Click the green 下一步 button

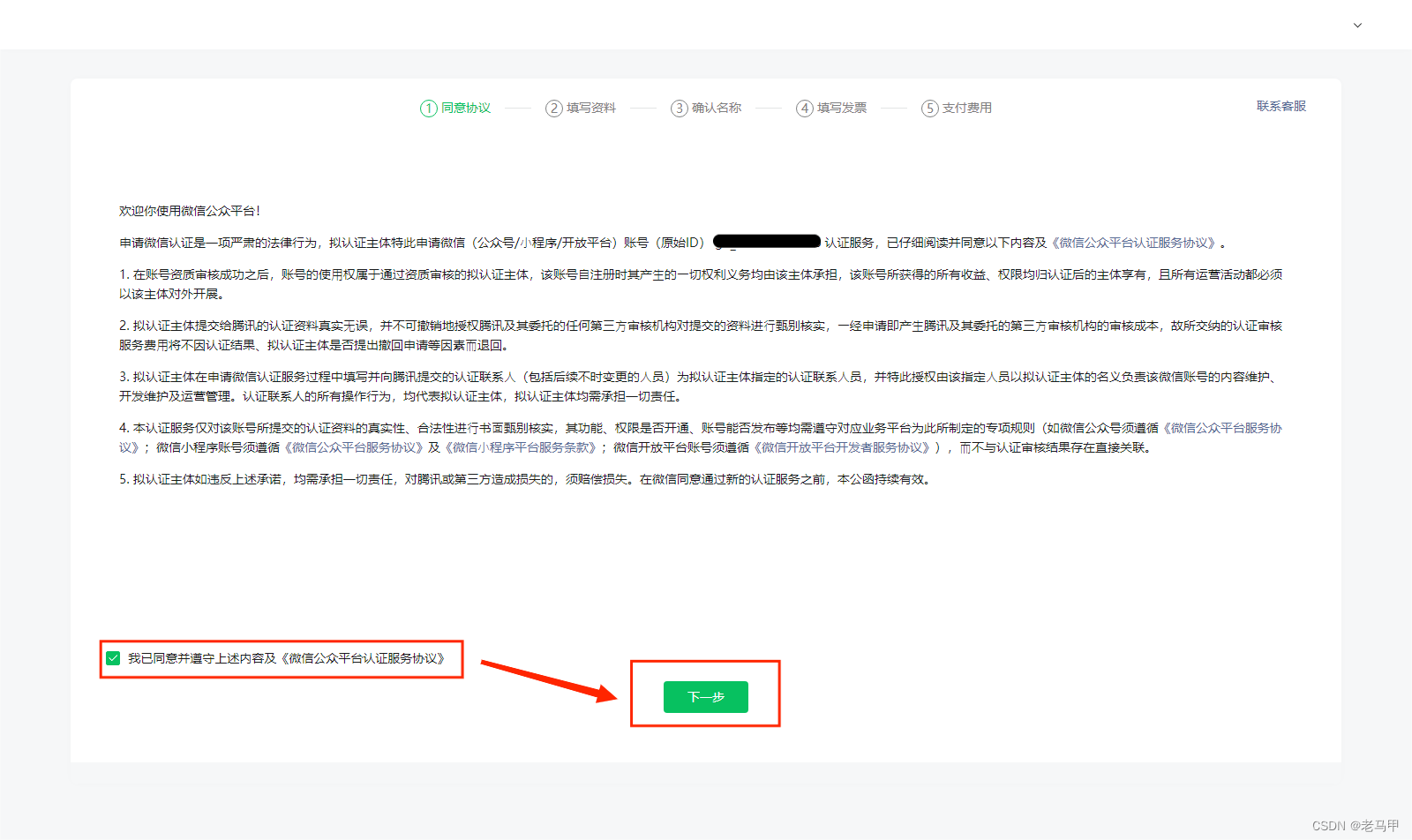(706, 697)
